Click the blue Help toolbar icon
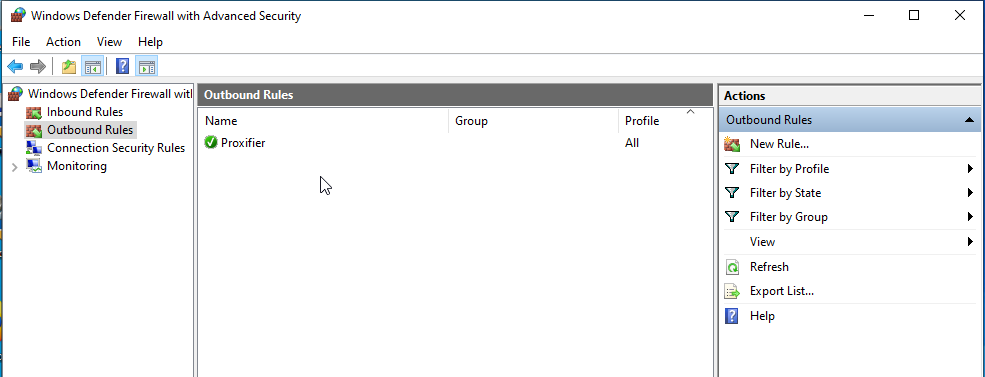The height and width of the screenshot is (377, 985). [x=123, y=66]
